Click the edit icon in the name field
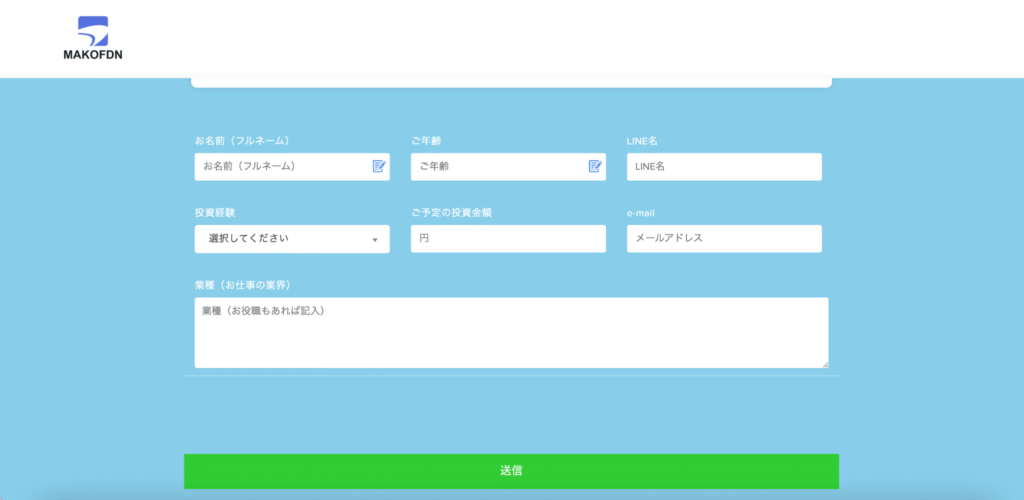 click(x=379, y=166)
